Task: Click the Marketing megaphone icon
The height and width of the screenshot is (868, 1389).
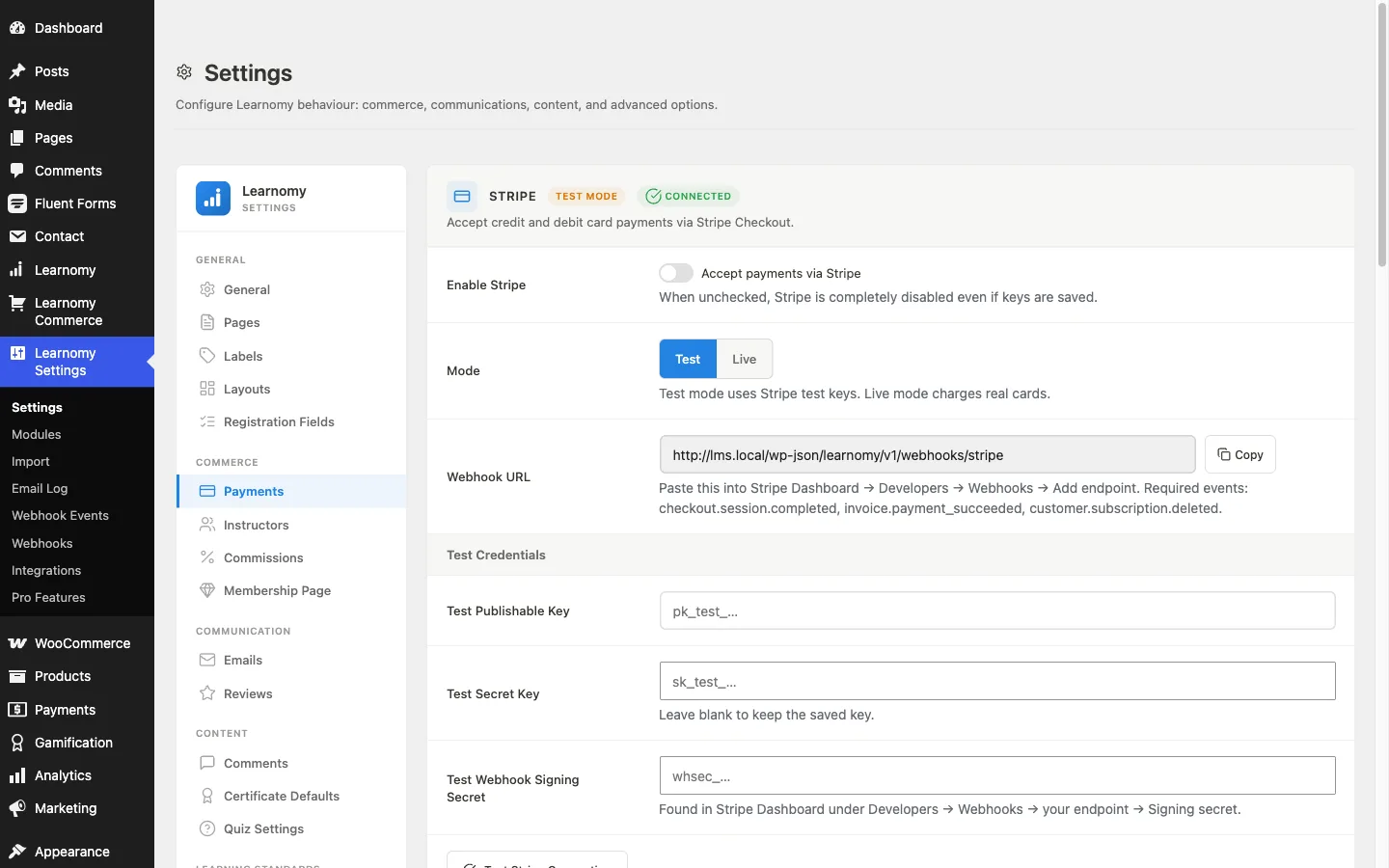Action: pyautogui.click(x=17, y=808)
